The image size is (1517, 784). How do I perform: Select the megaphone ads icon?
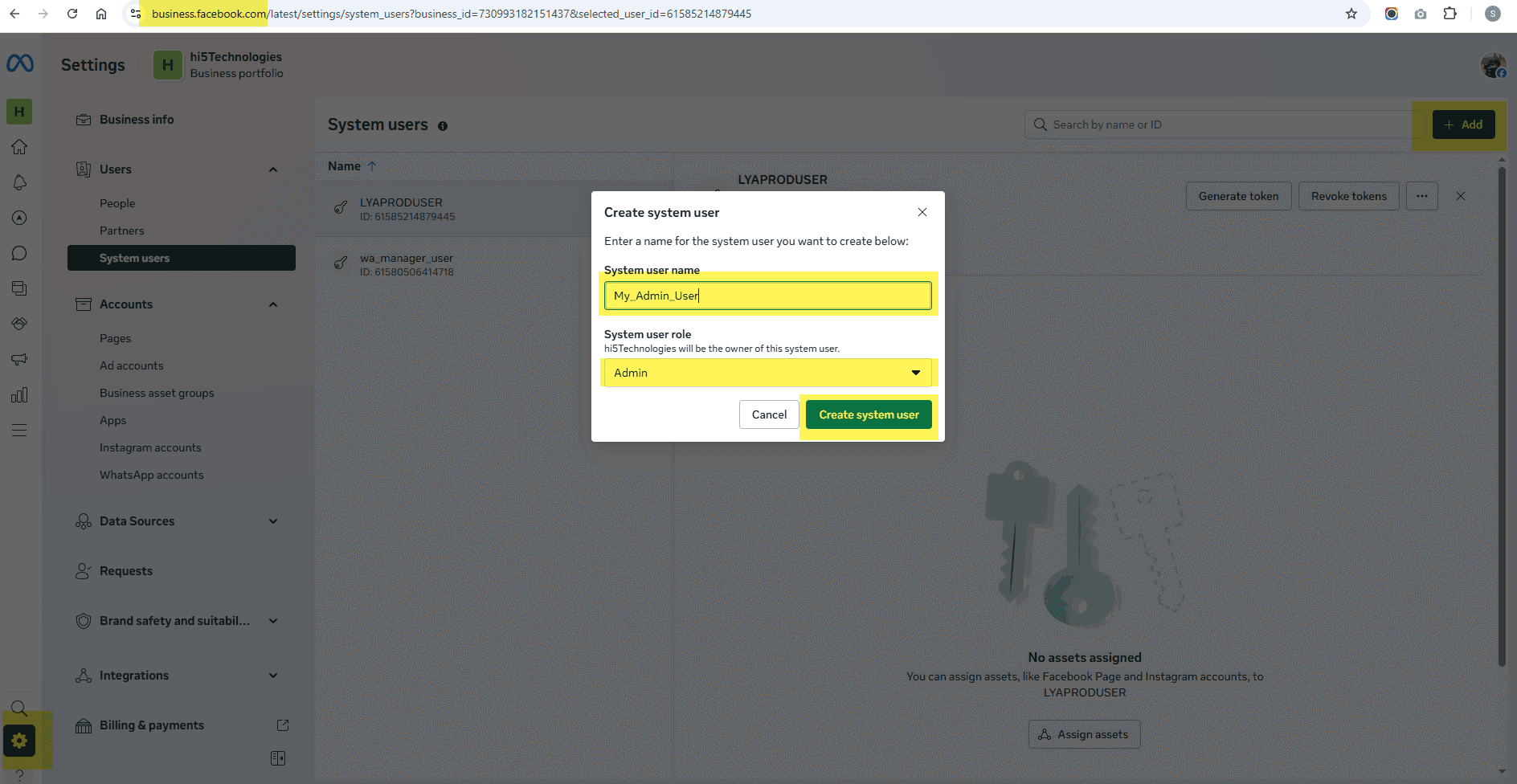click(19, 359)
